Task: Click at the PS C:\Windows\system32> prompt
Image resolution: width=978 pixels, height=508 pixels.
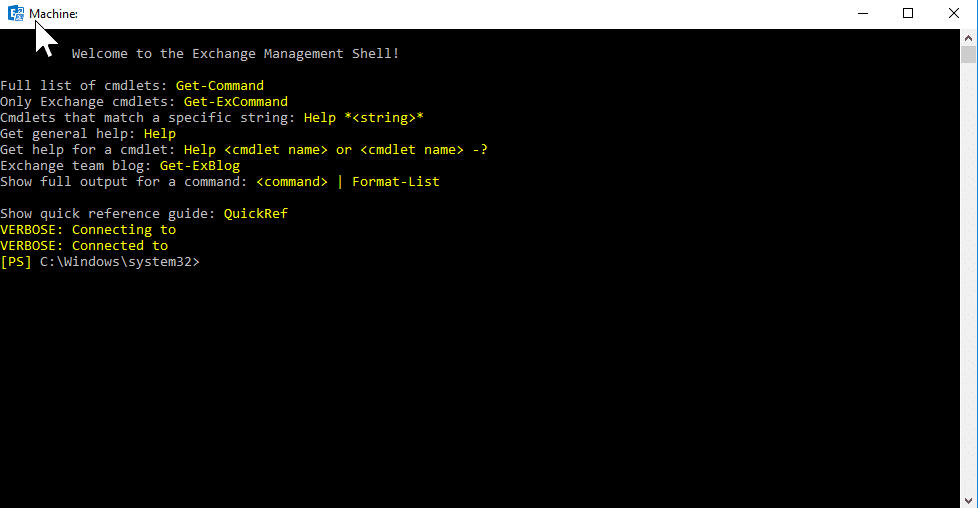Action: [100, 262]
